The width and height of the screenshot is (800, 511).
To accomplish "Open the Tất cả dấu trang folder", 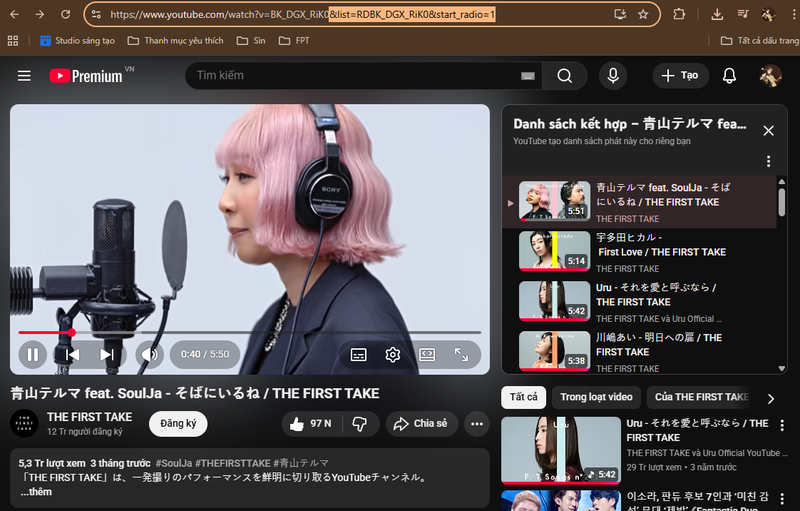I will point(760,40).
